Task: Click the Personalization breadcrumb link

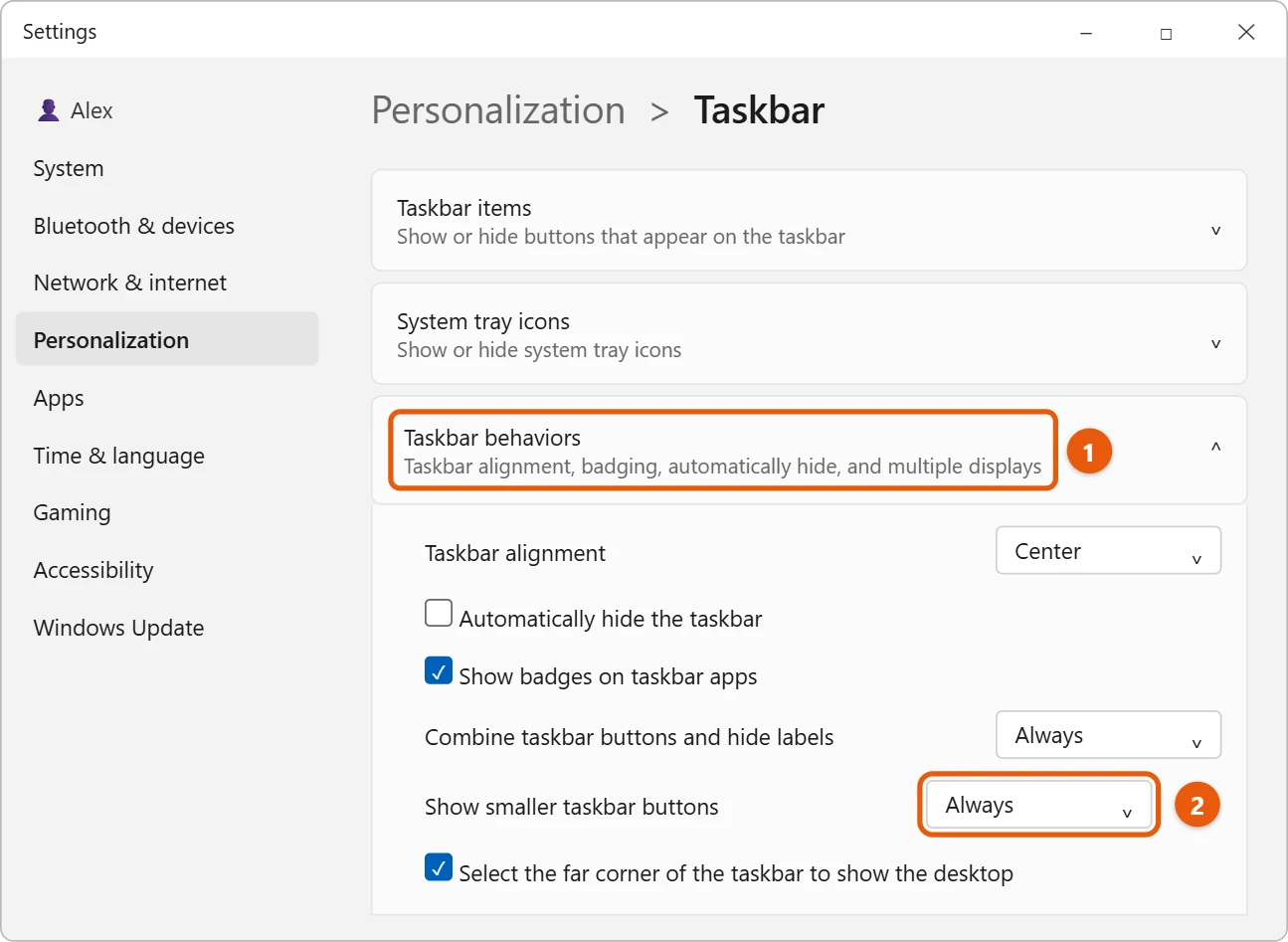Action: pyautogui.click(x=498, y=110)
